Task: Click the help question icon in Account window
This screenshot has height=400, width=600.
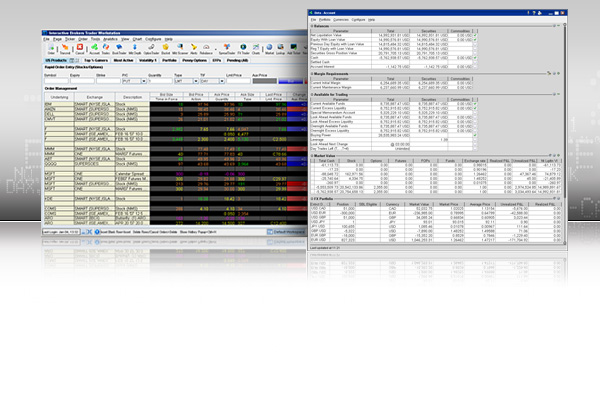Action: (534, 13)
